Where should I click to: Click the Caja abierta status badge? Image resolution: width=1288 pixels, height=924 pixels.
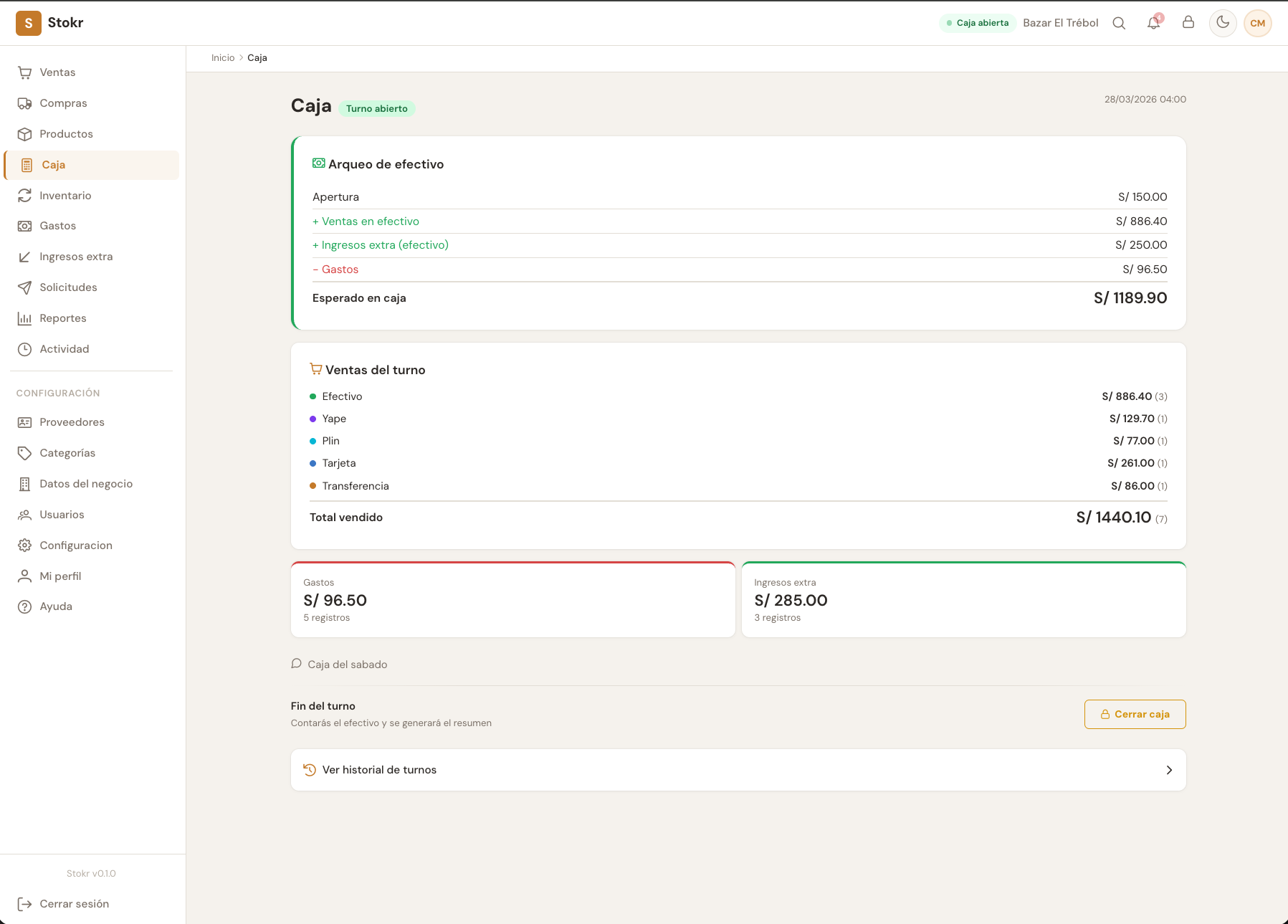click(x=978, y=23)
